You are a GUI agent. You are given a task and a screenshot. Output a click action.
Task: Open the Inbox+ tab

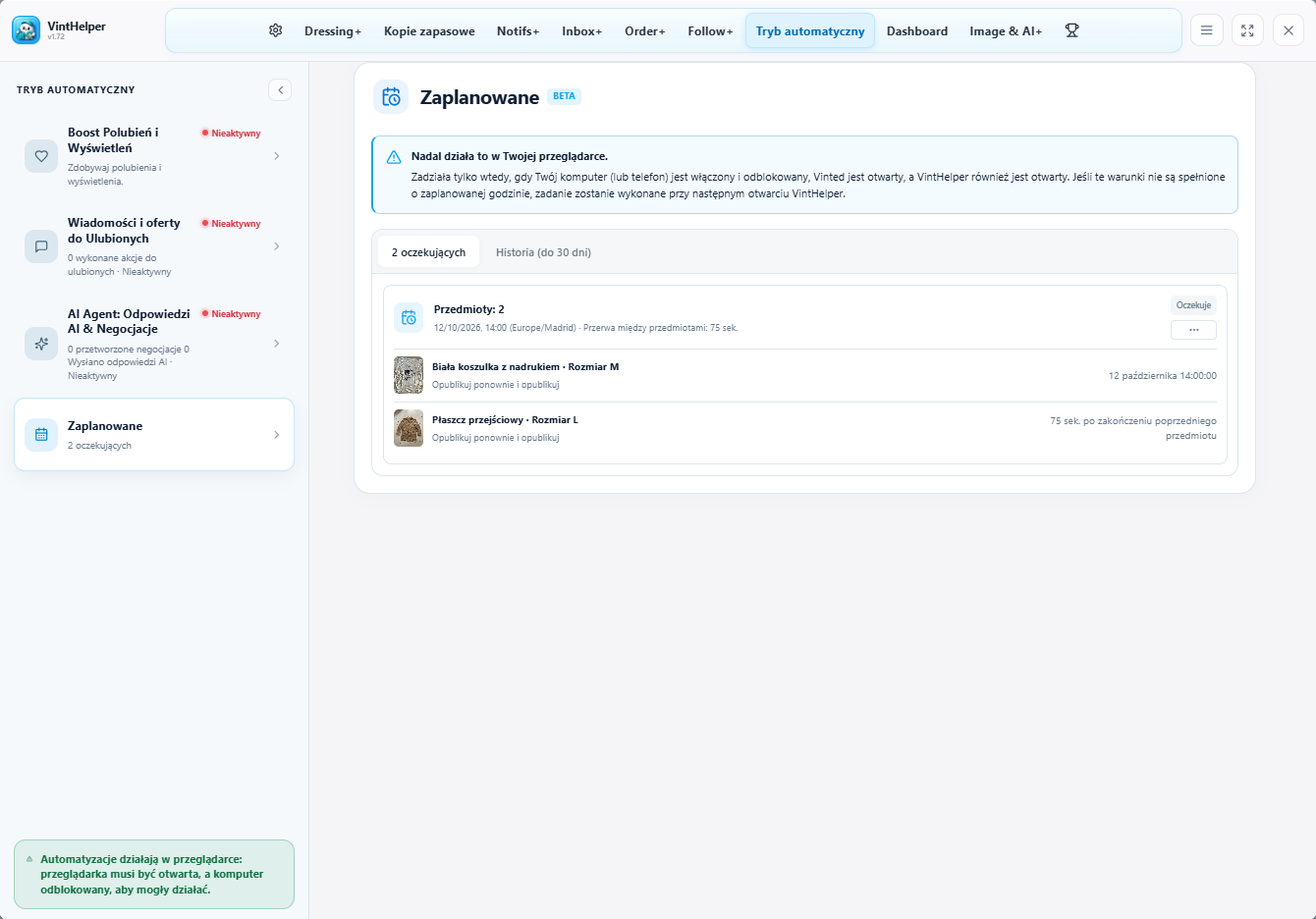[582, 31]
